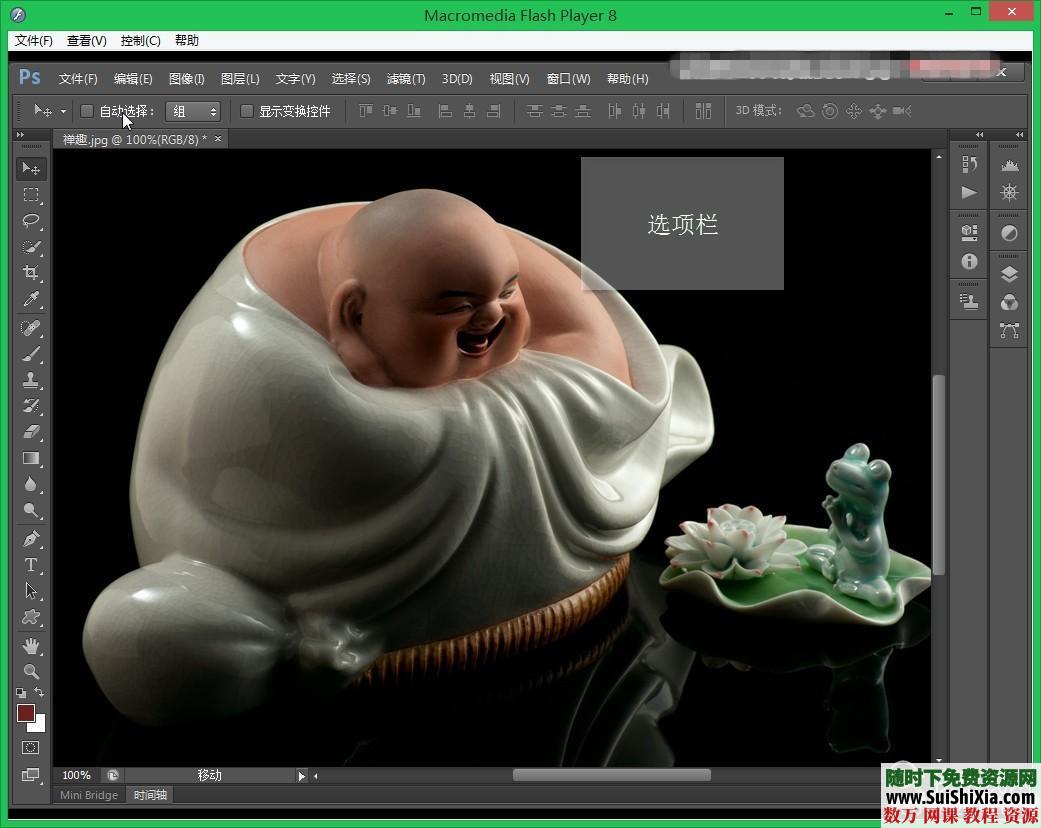This screenshot has height=828, width=1041.
Task: Open Mini Bridge
Action: 88,795
